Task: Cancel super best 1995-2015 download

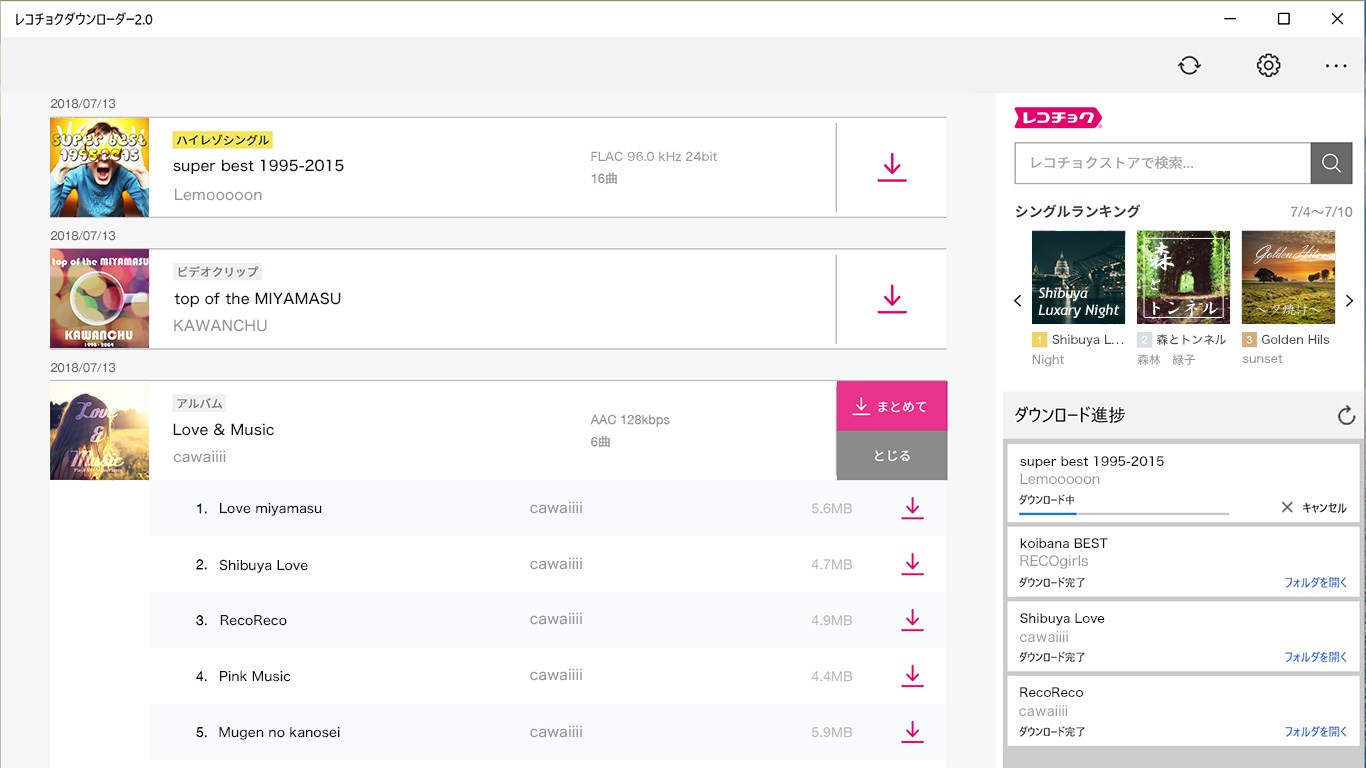Action: tap(1314, 508)
